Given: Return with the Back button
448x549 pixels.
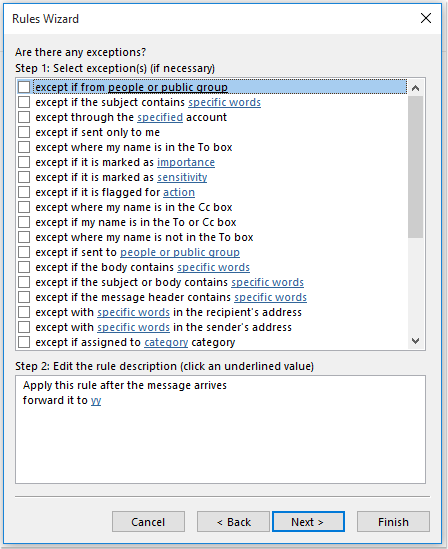Looking at the screenshot, I should (x=233, y=522).
